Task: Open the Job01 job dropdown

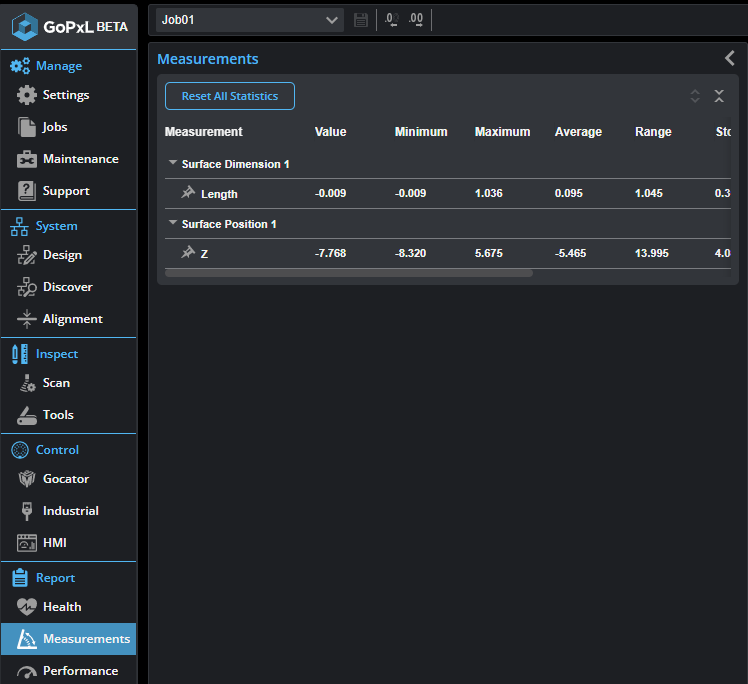Action: point(249,20)
